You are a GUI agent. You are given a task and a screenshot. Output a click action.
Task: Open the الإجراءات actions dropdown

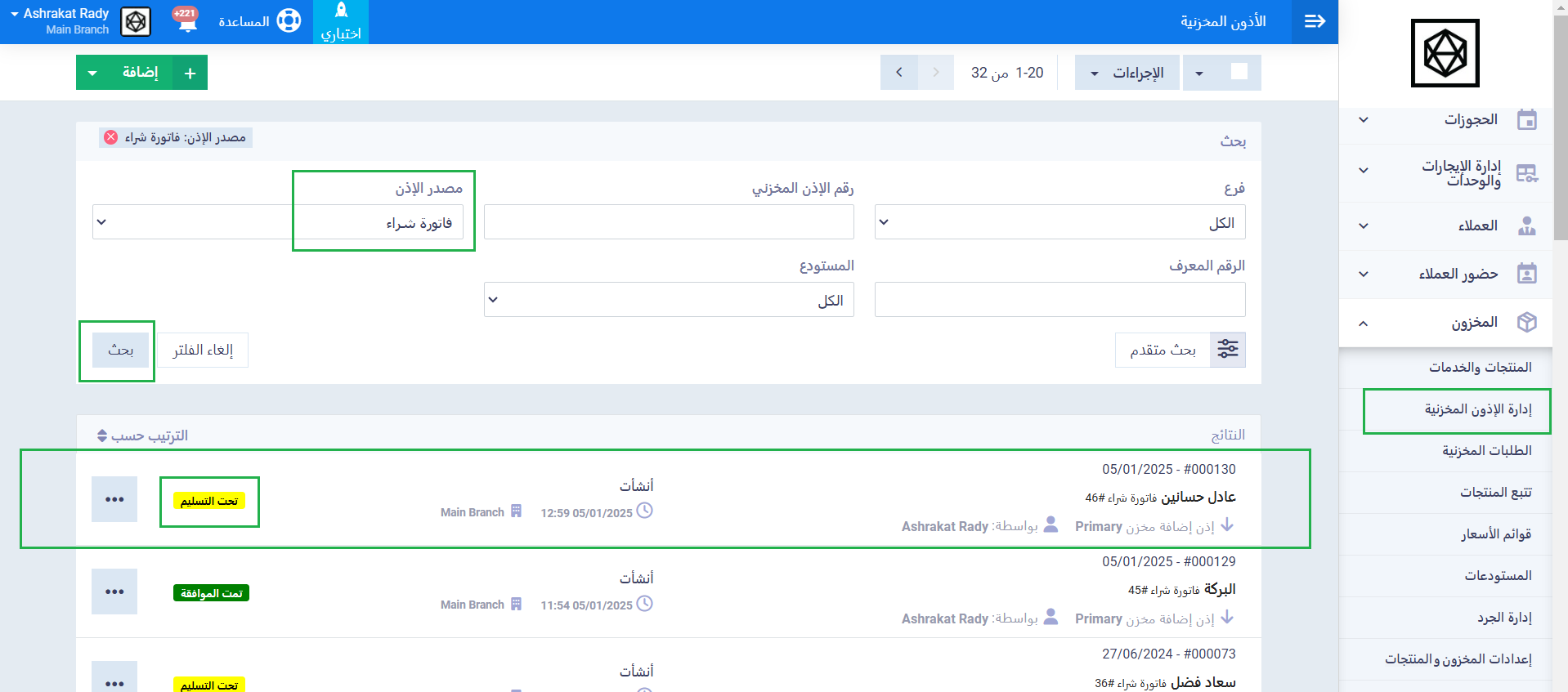tap(1127, 73)
